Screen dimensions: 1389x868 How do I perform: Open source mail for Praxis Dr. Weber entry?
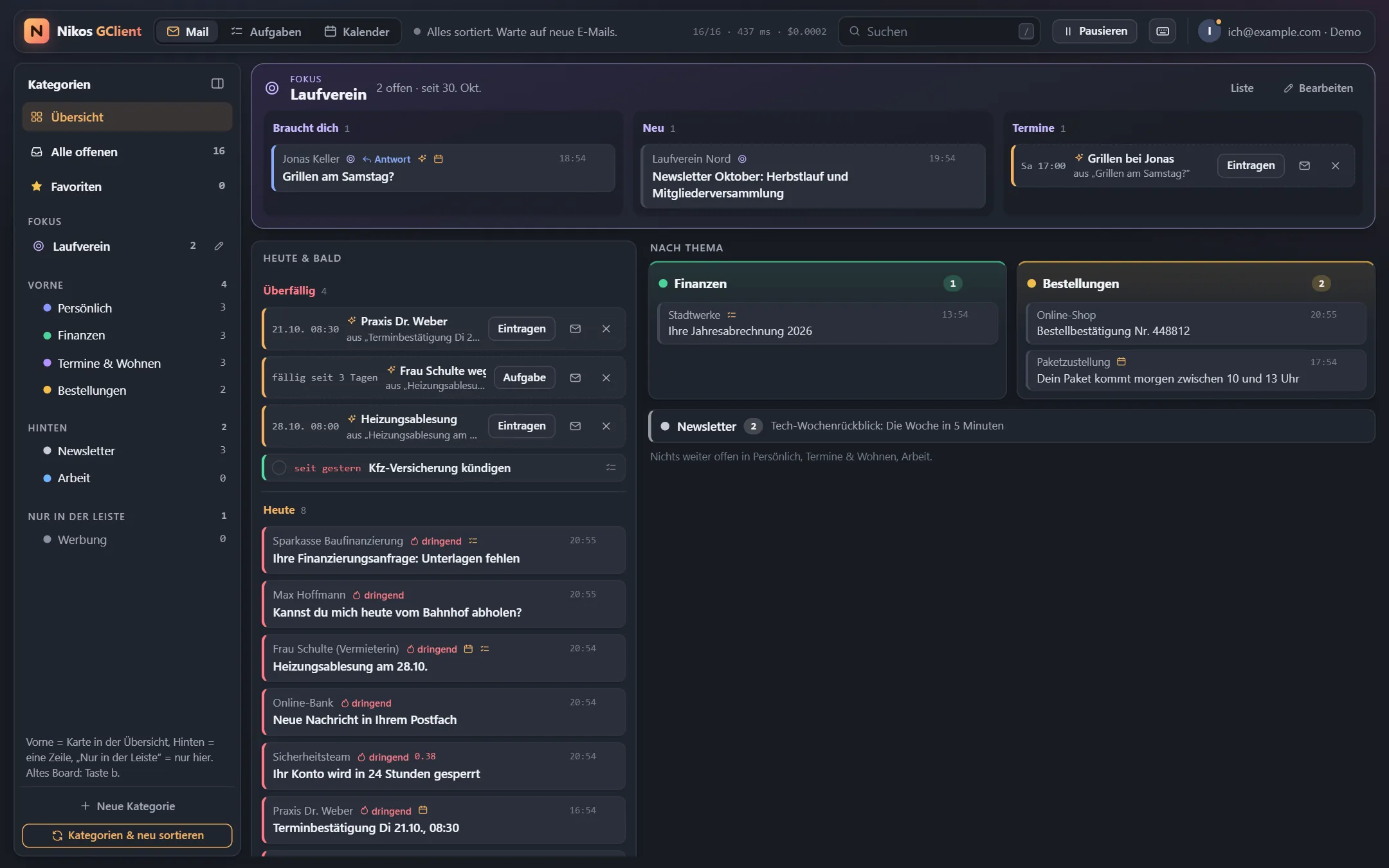coord(576,329)
